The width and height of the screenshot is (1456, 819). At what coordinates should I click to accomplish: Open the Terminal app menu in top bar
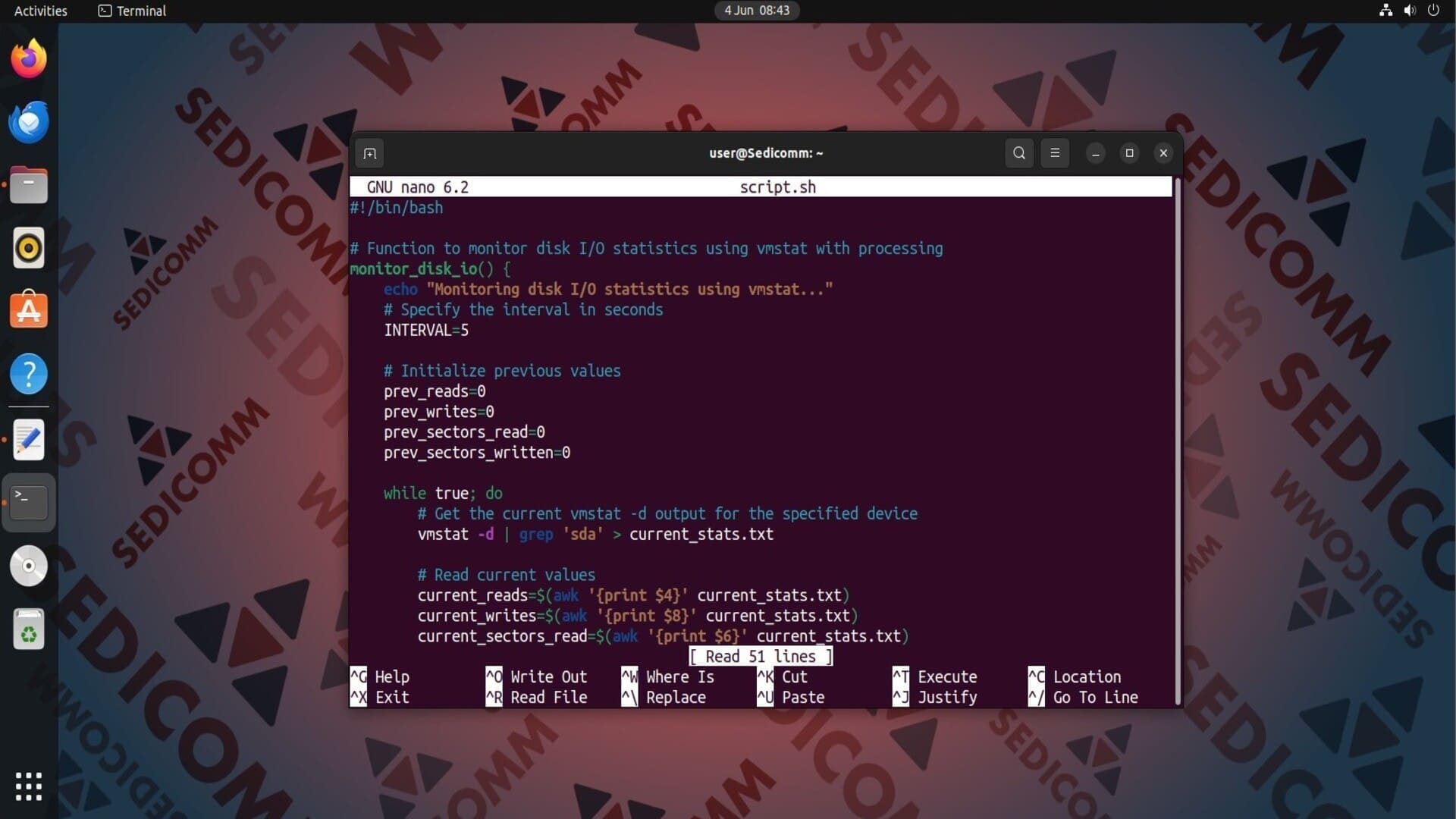tap(132, 11)
